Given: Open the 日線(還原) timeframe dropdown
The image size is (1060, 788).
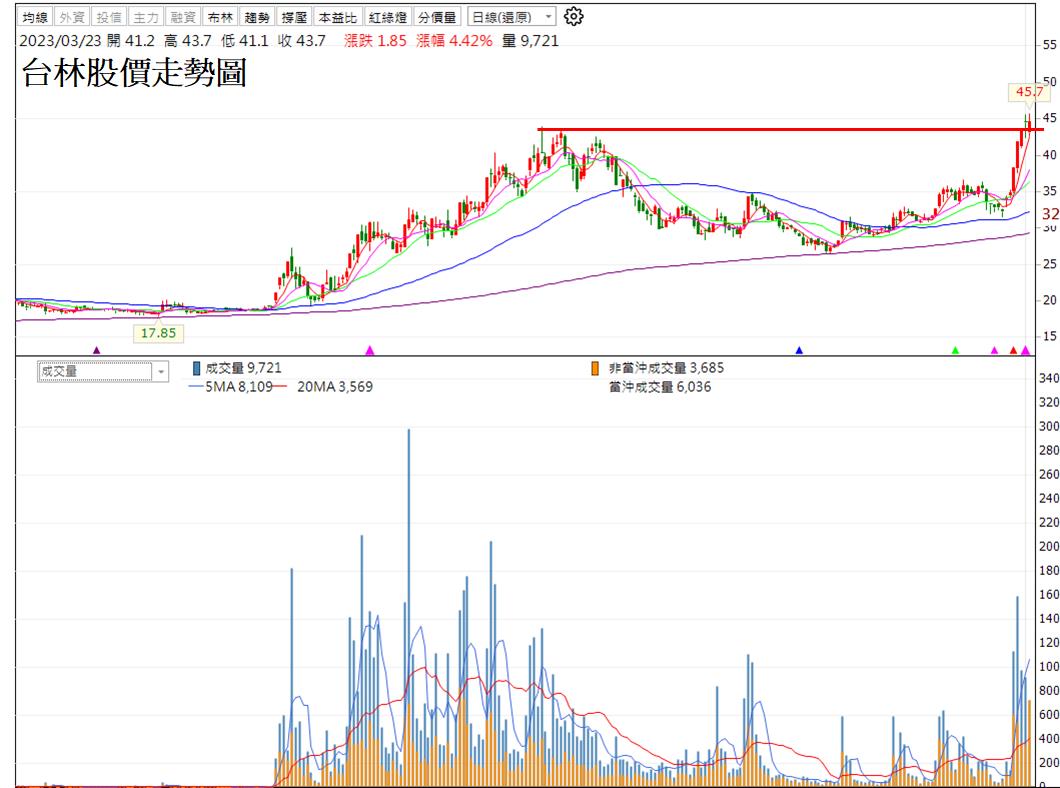Looking at the screenshot, I should point(510,16).
